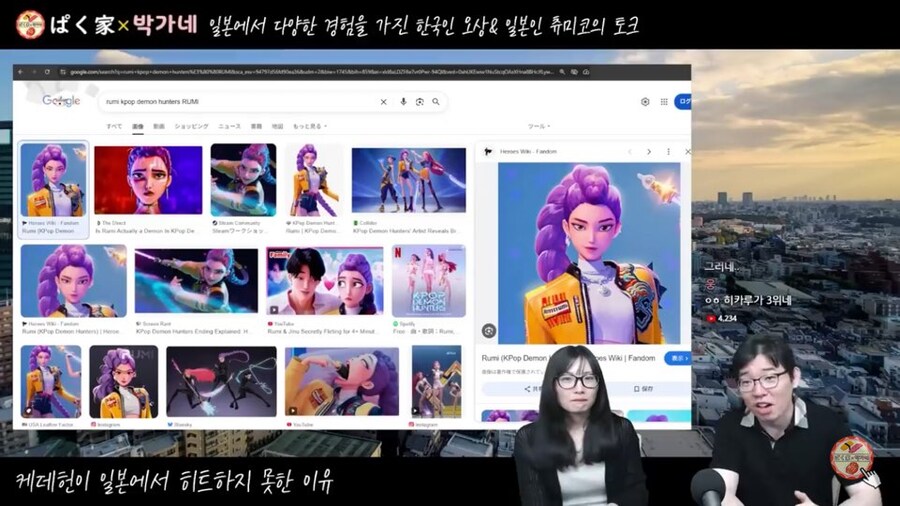Click the browser back arrow

pos(20,72)
